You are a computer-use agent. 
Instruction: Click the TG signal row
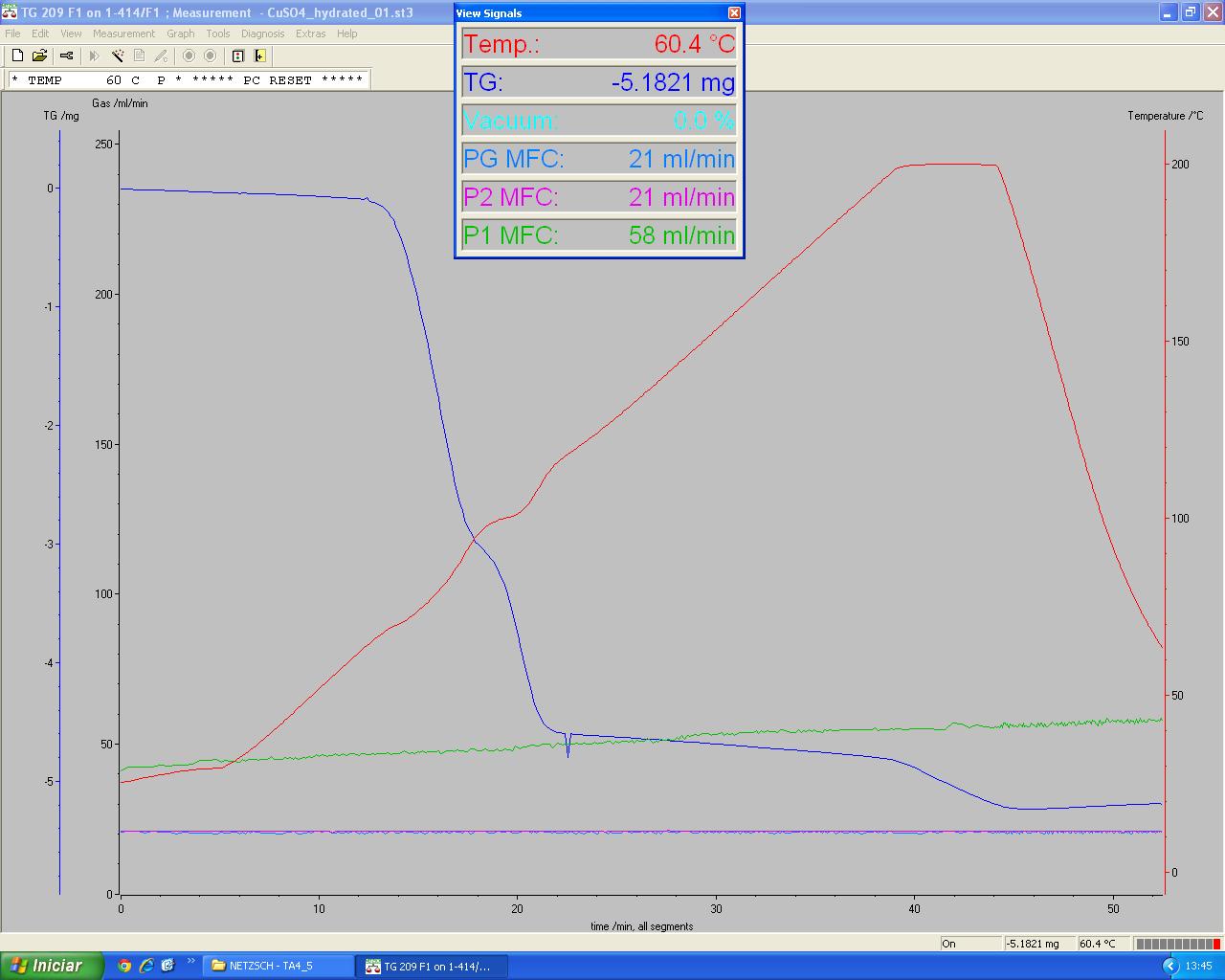[599, 82]
